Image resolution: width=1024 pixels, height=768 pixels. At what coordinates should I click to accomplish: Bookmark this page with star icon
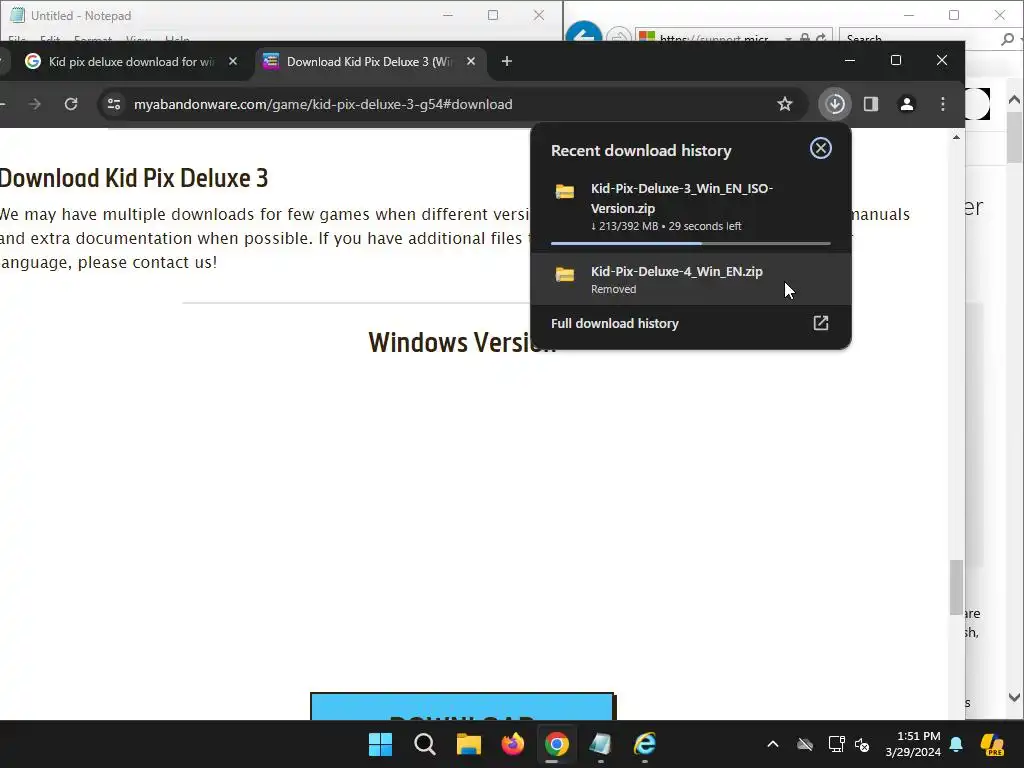(784, 104)
